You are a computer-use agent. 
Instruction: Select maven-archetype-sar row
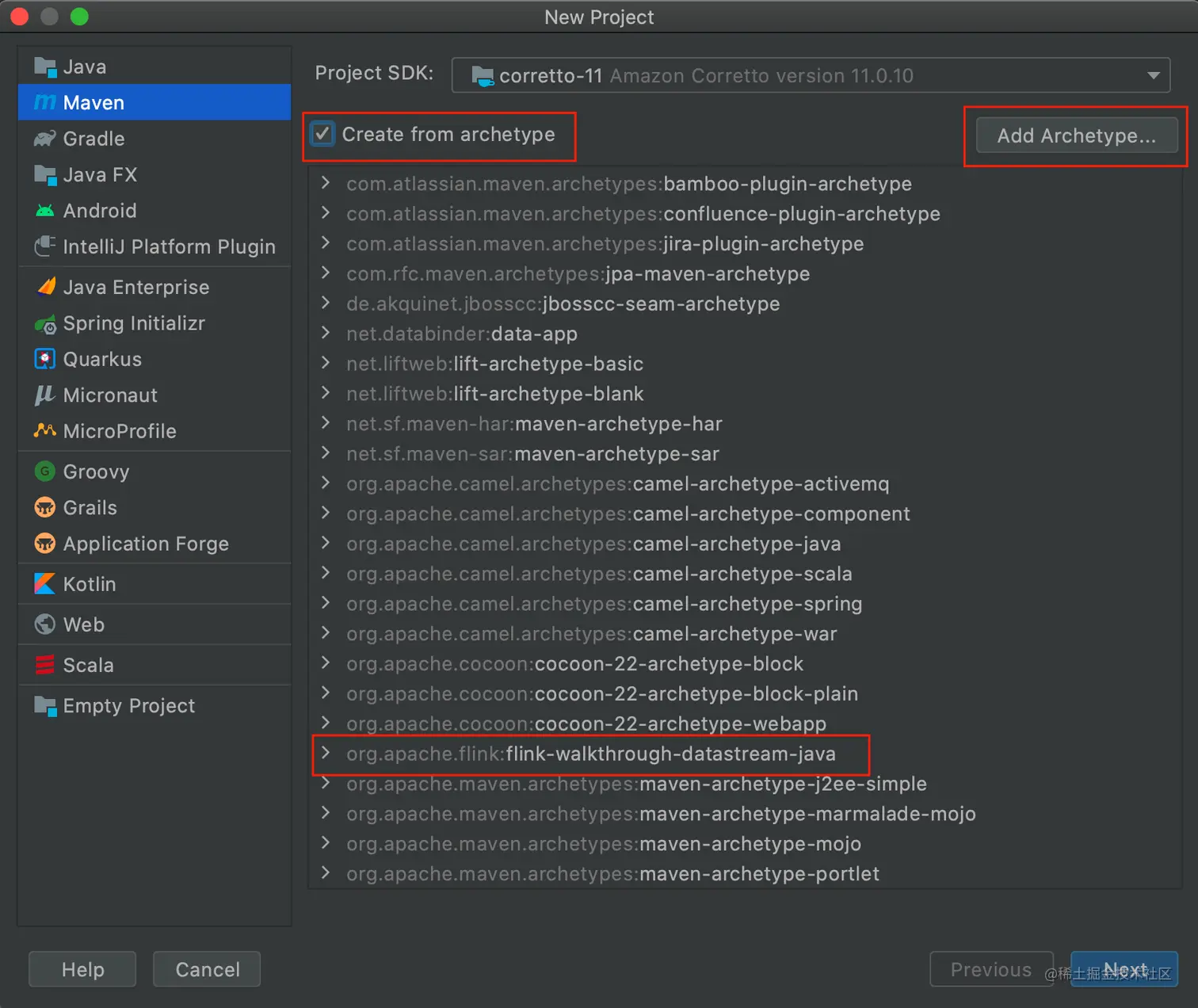pos(745,454)
